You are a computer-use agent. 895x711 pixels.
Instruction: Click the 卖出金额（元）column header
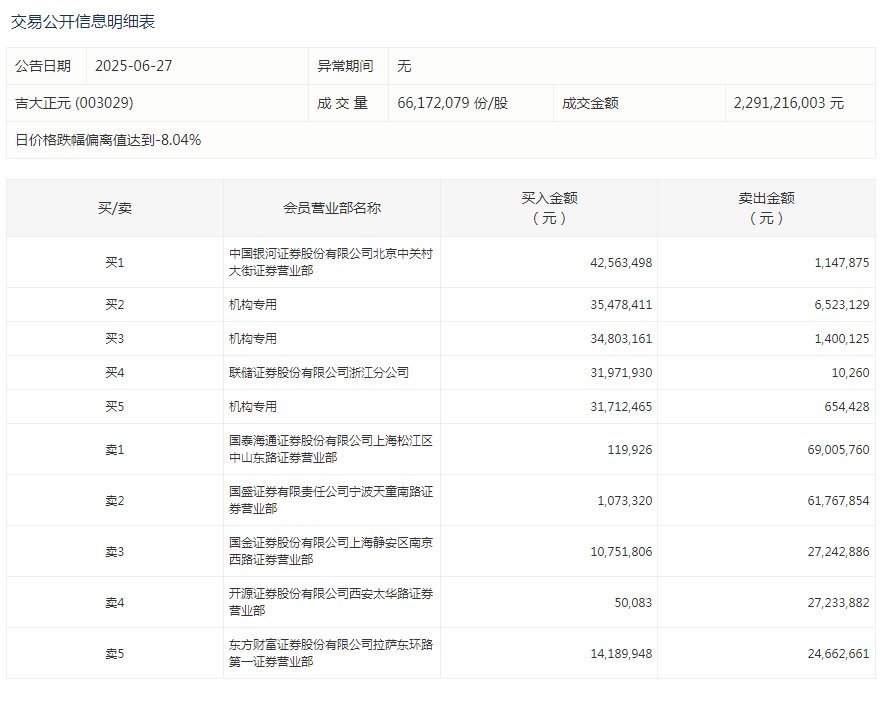[766, 208]
